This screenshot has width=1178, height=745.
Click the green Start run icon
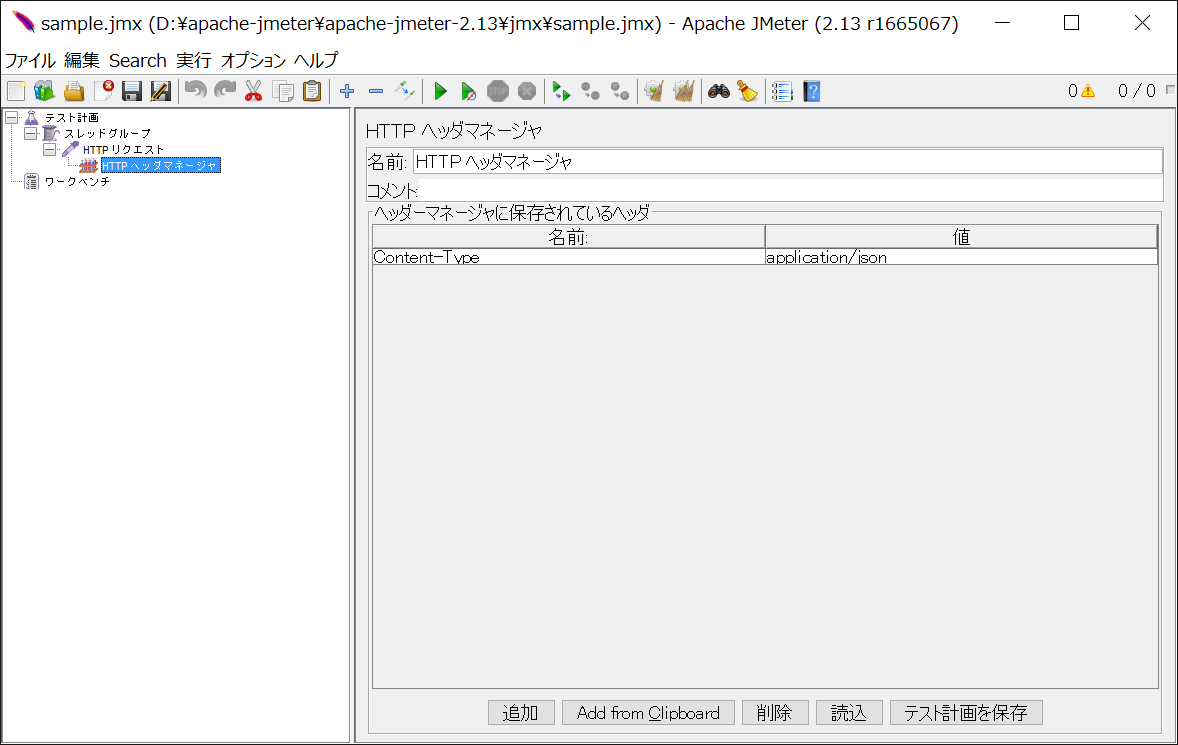439,92
